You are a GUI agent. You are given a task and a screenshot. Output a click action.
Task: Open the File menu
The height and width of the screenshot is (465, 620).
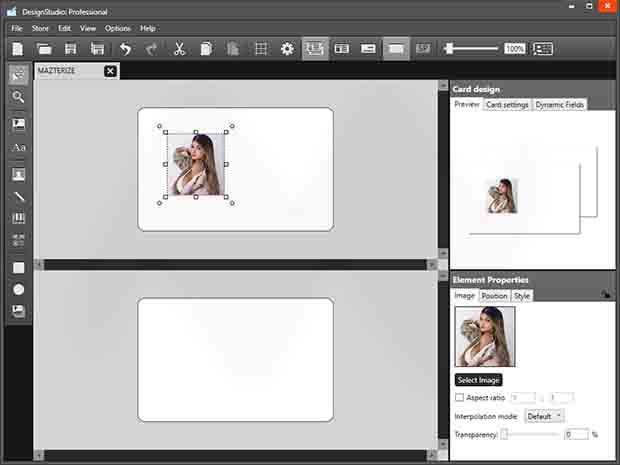pyautogui.click(x=17, y=28)
